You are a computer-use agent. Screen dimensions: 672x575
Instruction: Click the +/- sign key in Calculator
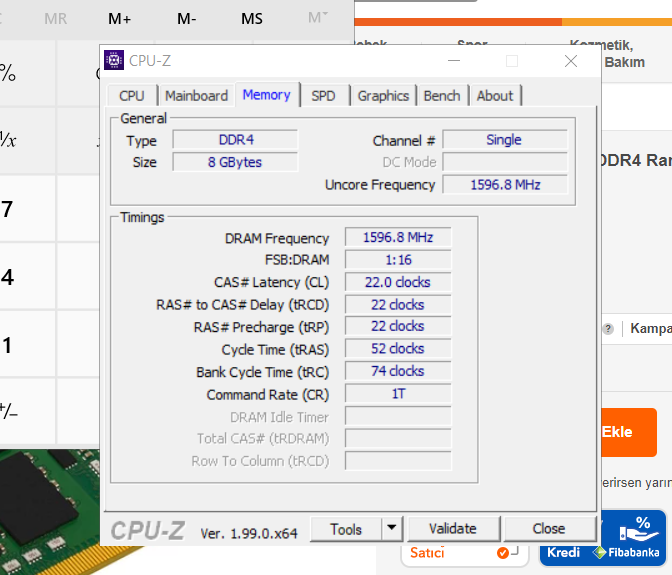[27, 411]
